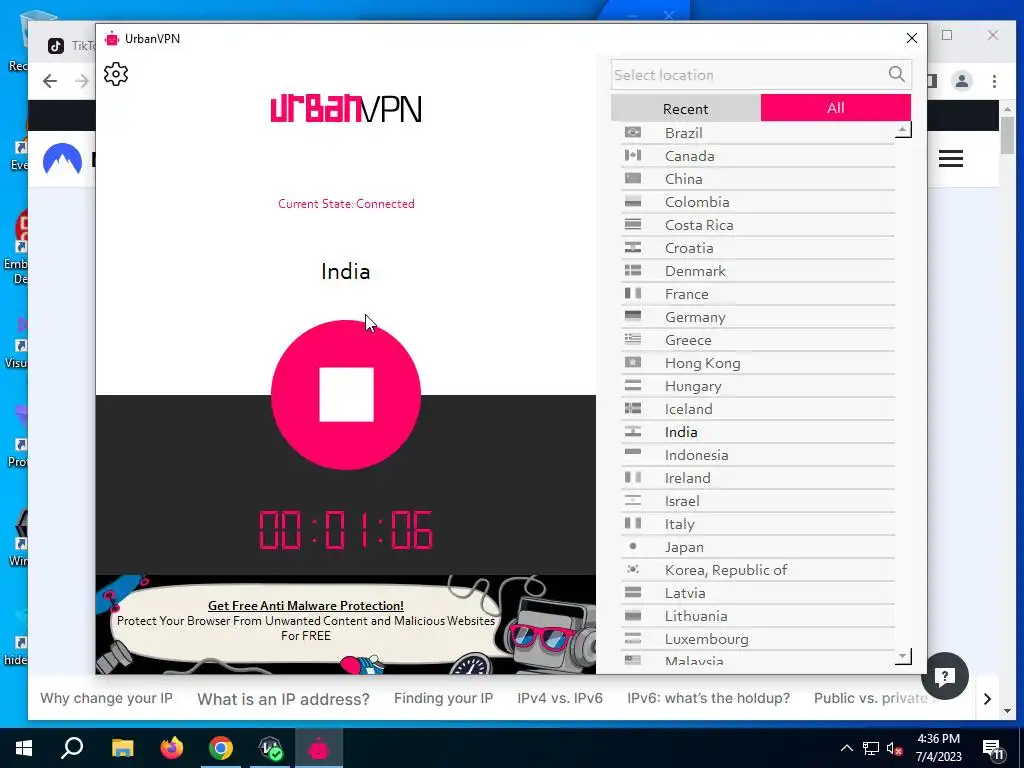Pick Korea, Republic of location

758,570
